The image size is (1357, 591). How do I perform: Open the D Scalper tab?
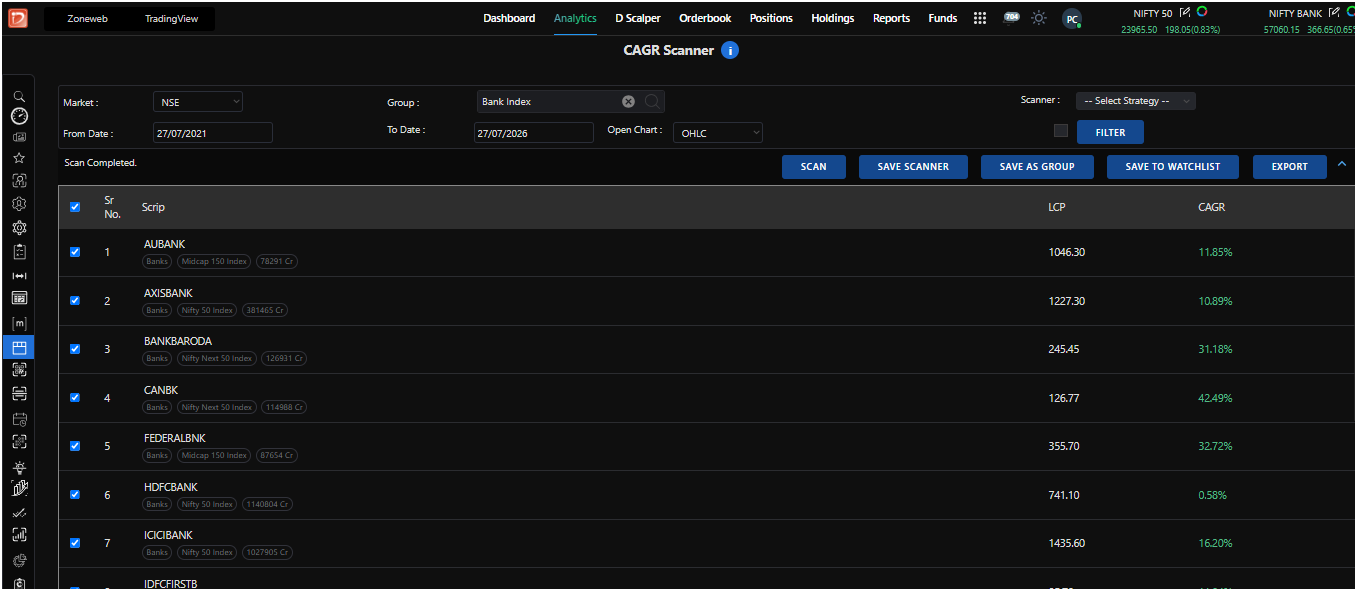click(x=638, y=18)
